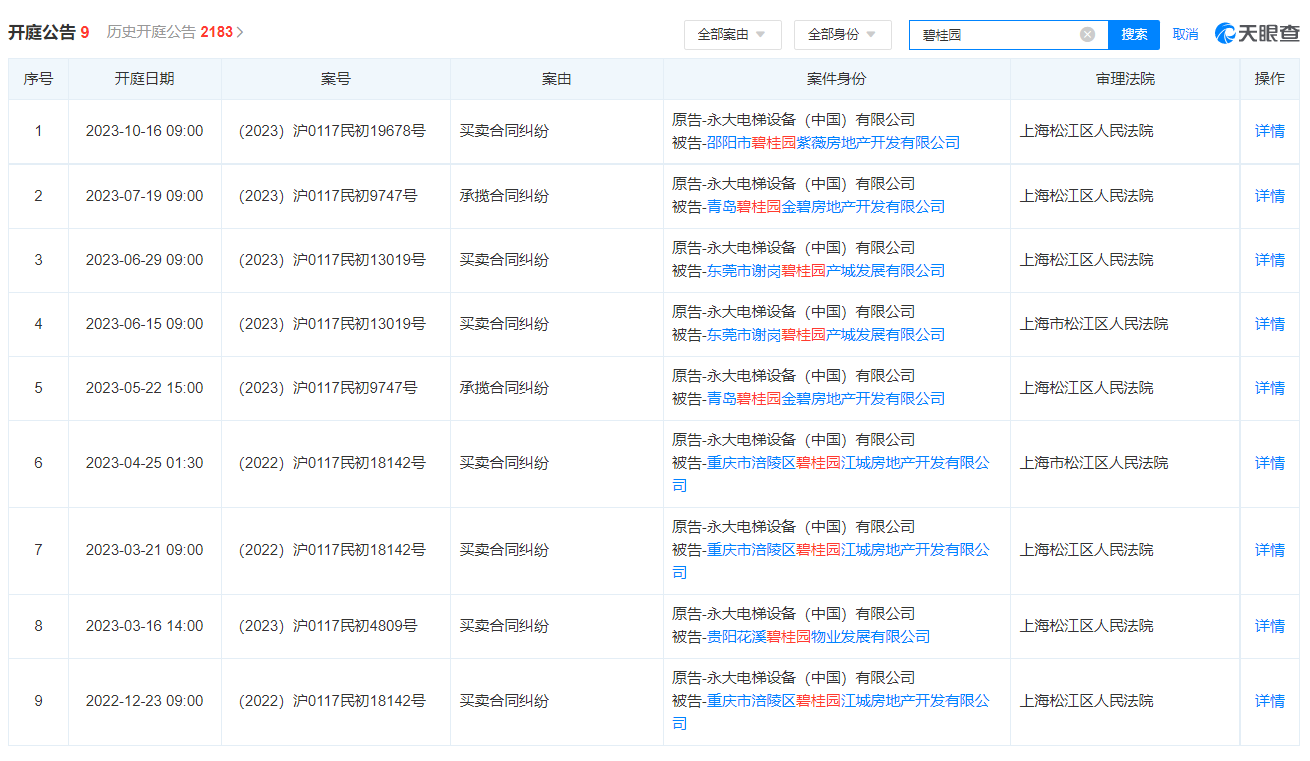Open 详情 for row 4 dated 2023-06-15
This screenshot has width=1310, height=761.
tap(1270, 324)
